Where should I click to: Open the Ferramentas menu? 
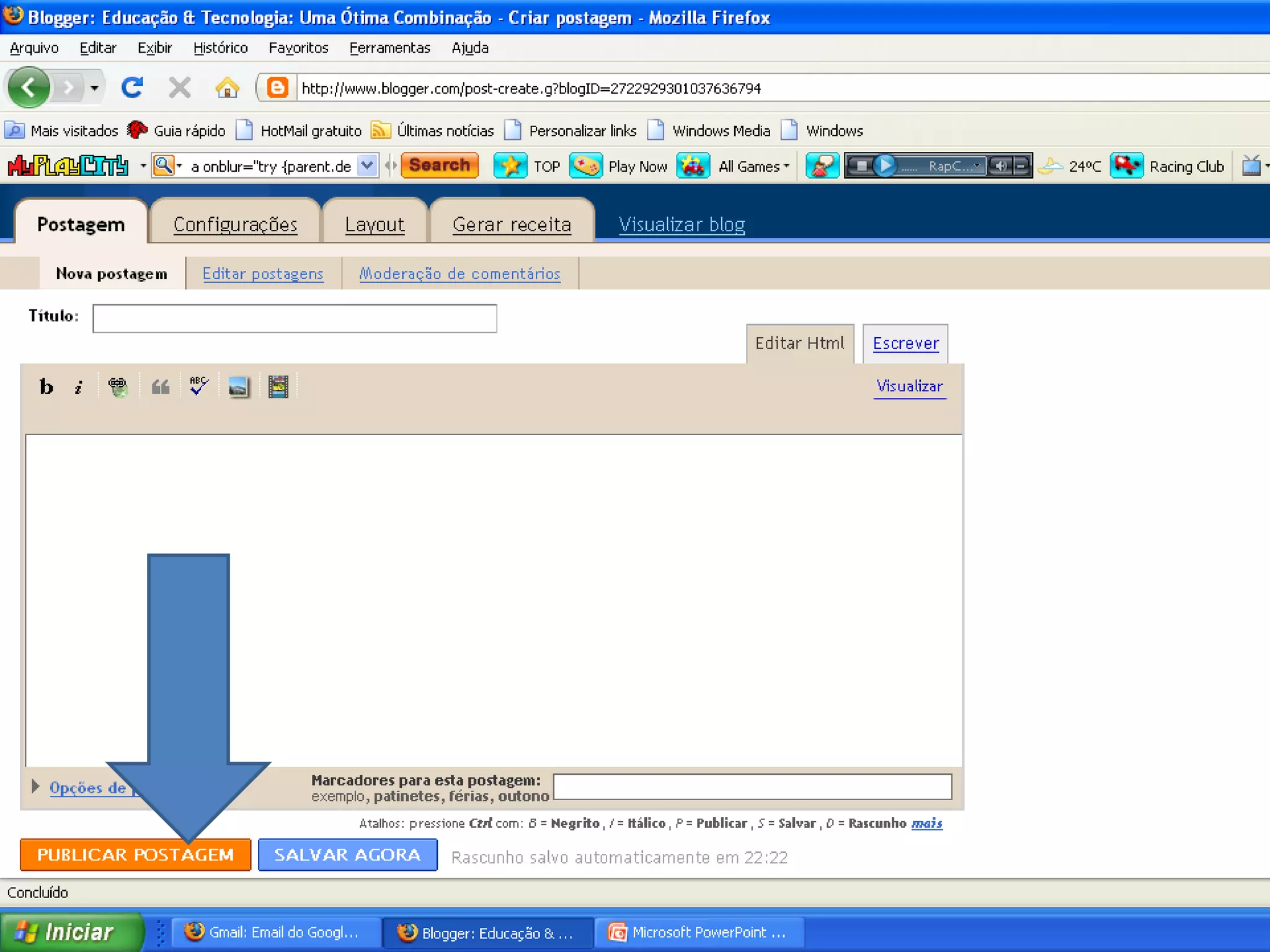pos(389,48)
